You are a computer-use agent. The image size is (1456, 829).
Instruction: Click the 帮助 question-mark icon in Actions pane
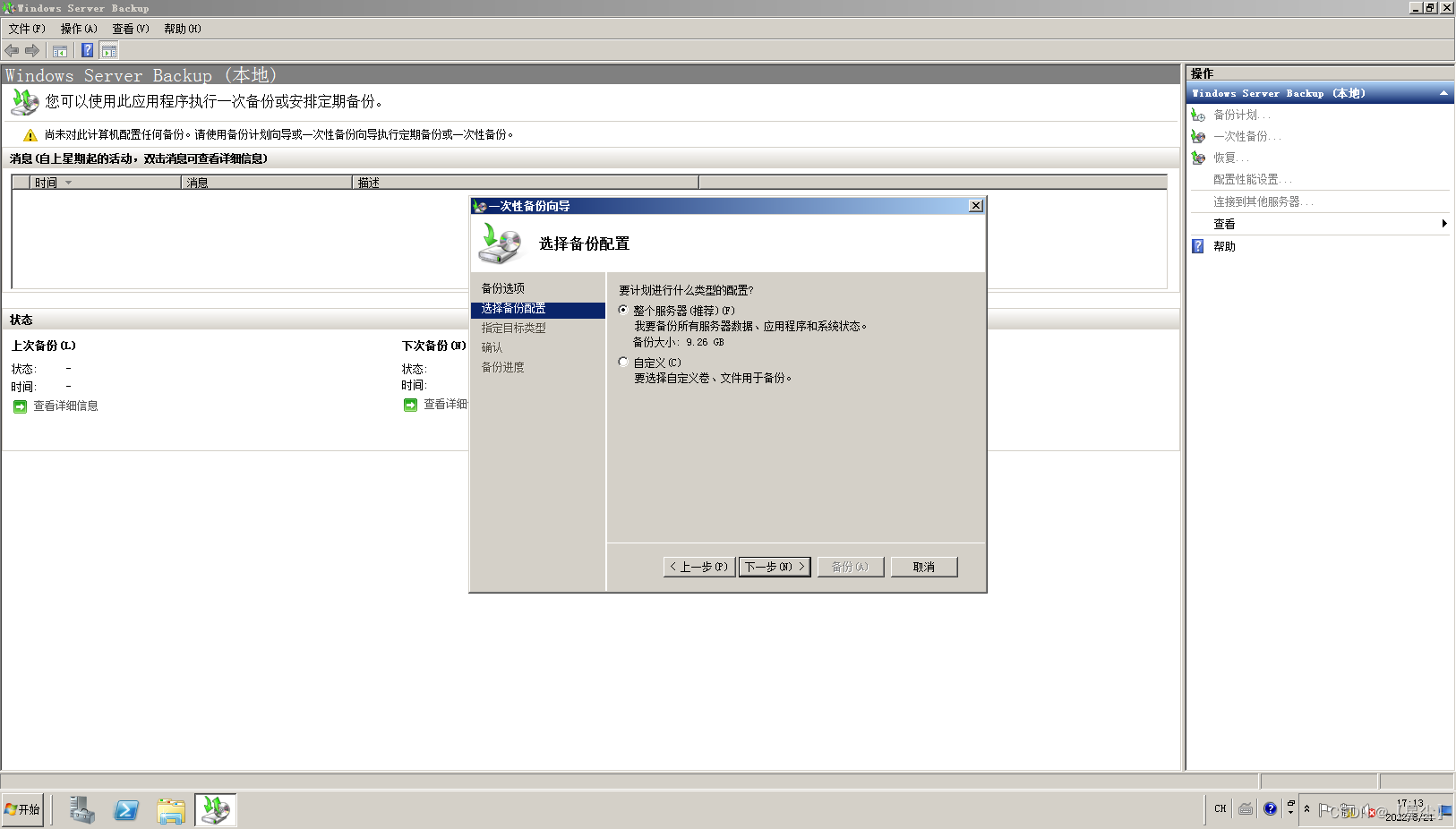[1198, 246]
